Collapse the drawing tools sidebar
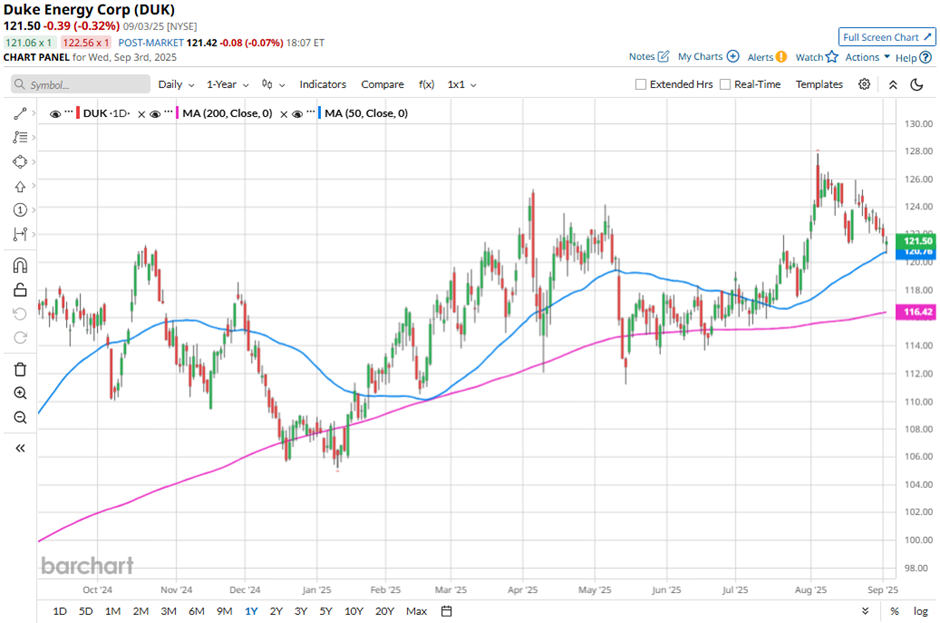 pos(20,449)
